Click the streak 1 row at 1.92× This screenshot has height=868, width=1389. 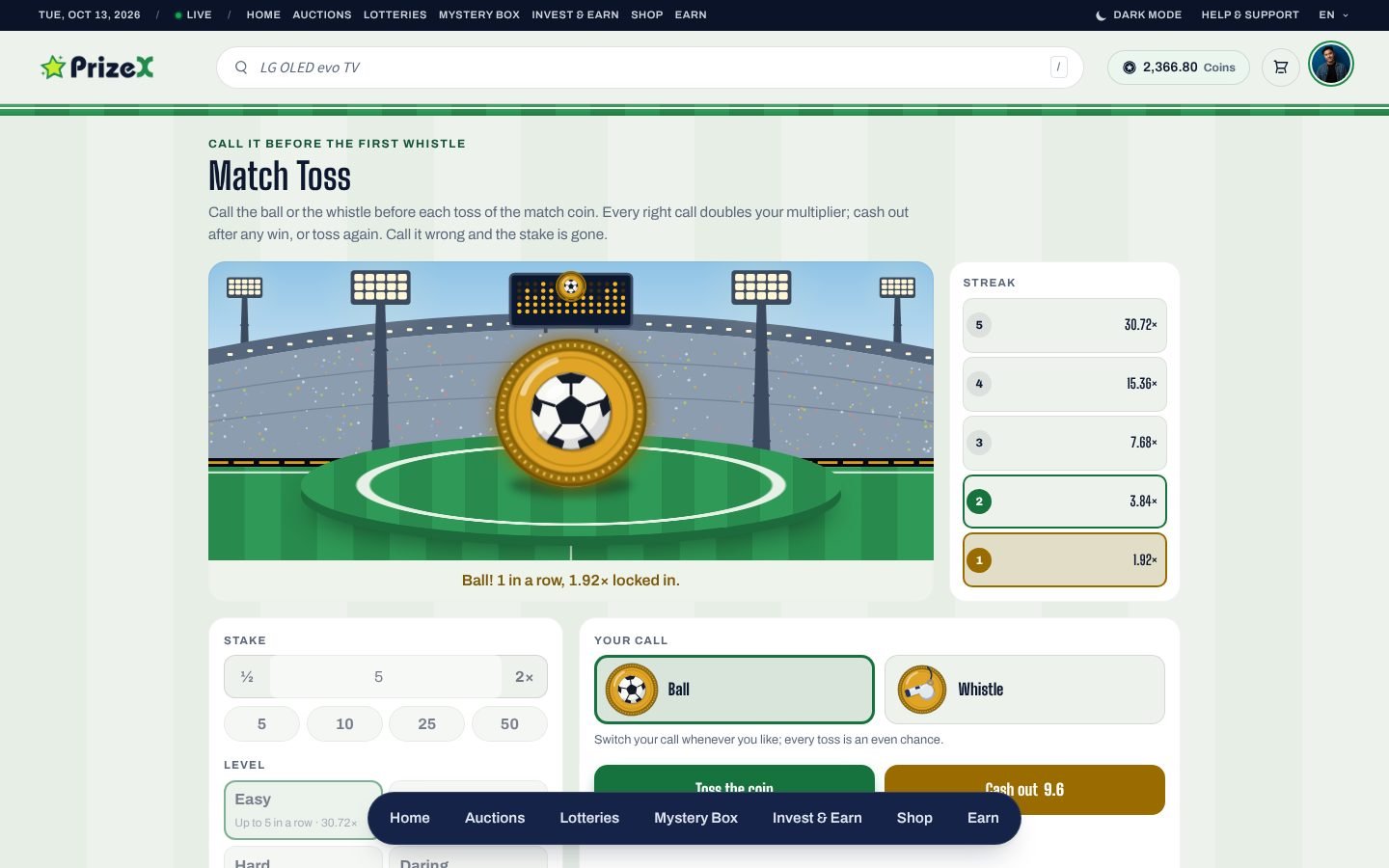click(x=1065, y=560)
